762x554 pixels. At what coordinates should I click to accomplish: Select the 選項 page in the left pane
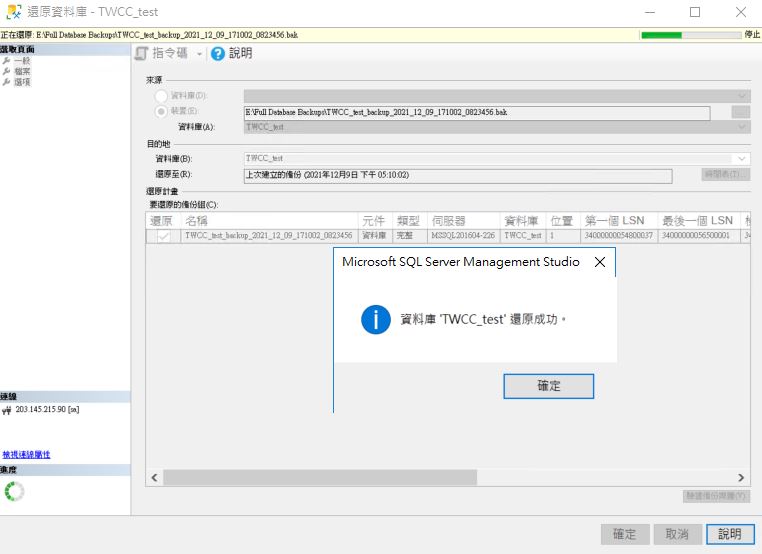[x=22, y=82]
